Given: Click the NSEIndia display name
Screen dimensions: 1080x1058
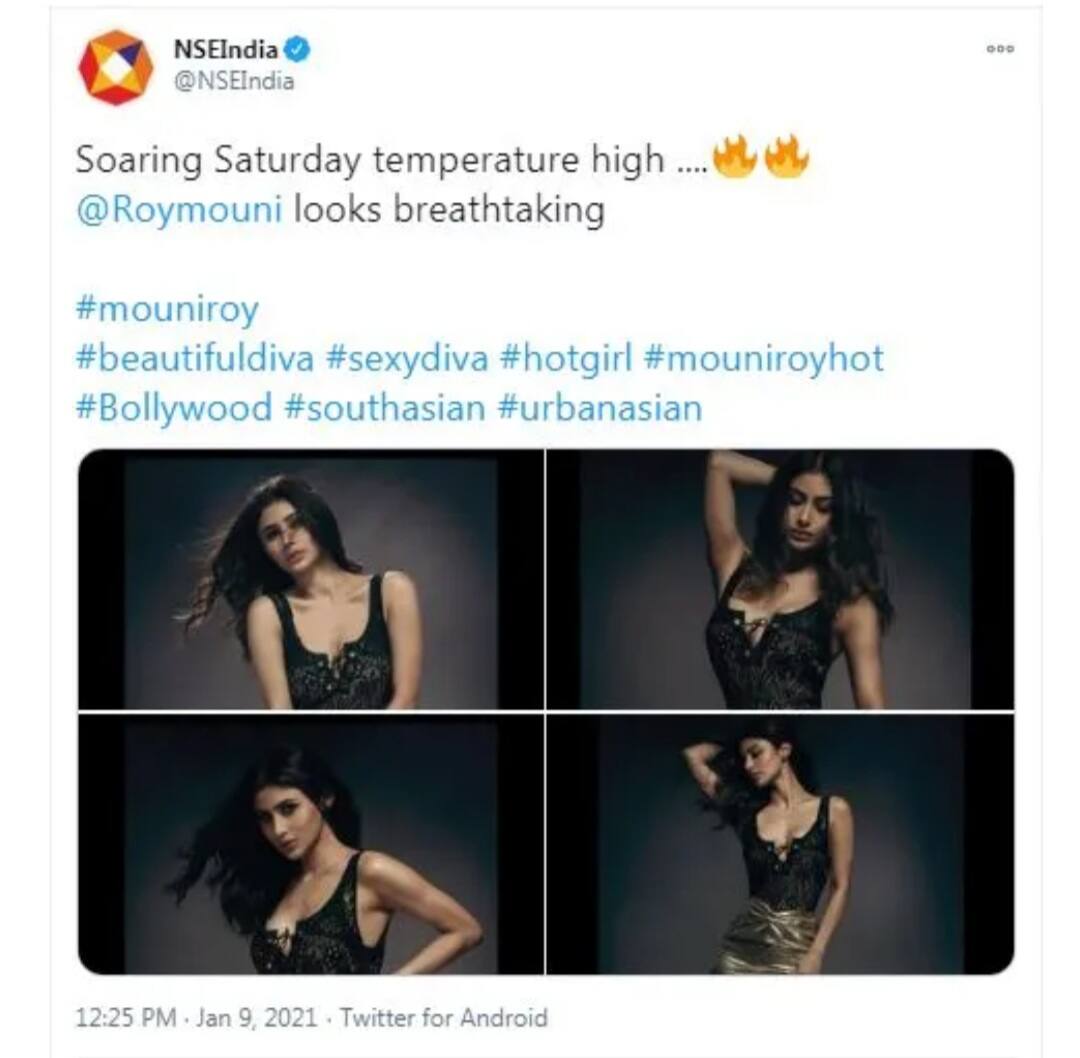Looking at the screenshot, I should [x=225, y=50].
